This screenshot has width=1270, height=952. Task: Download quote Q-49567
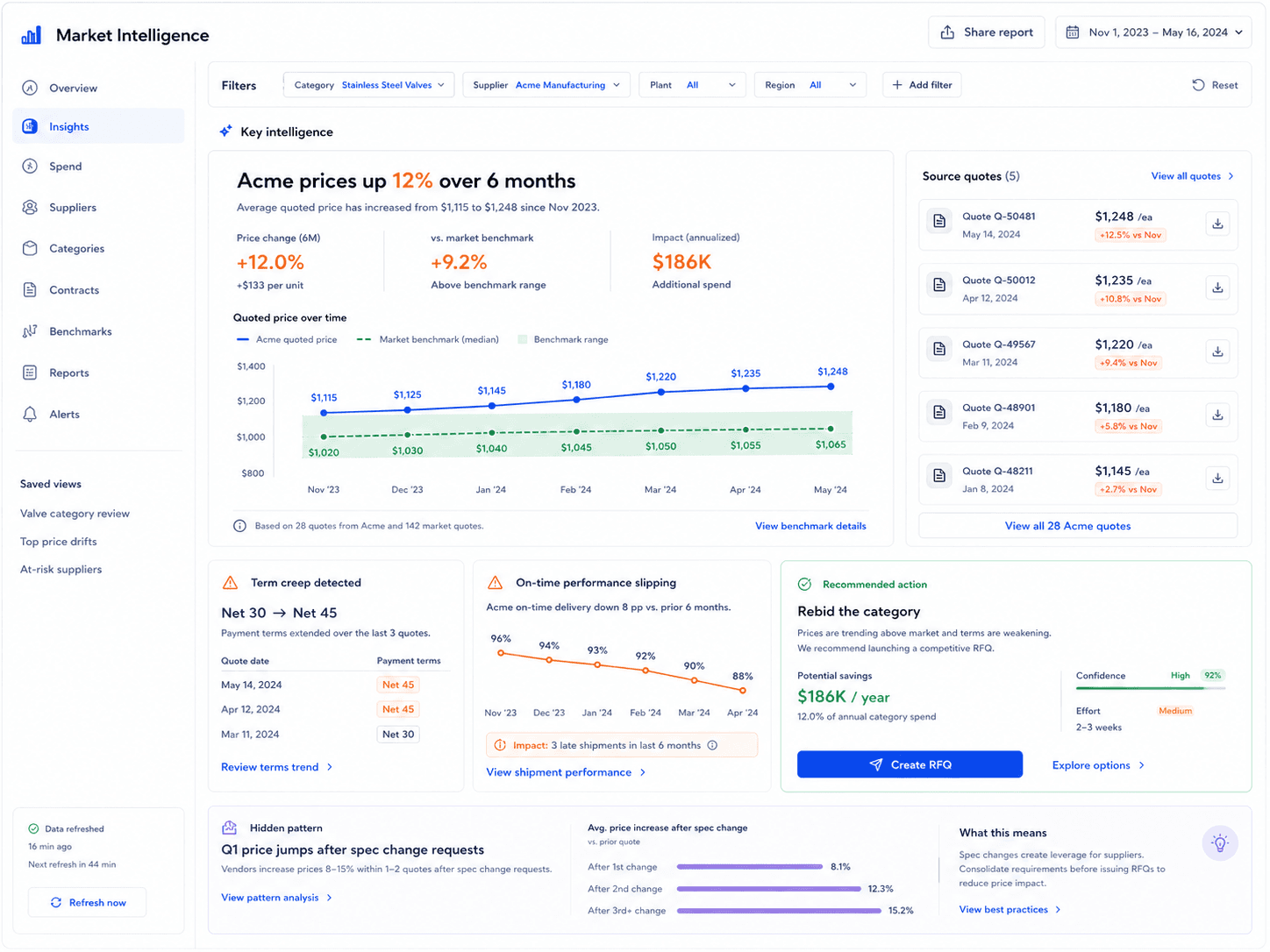[x=1217, y=352]
